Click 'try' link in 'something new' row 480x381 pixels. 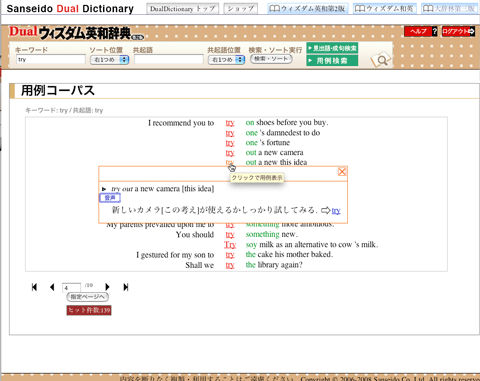coord(230,235)
